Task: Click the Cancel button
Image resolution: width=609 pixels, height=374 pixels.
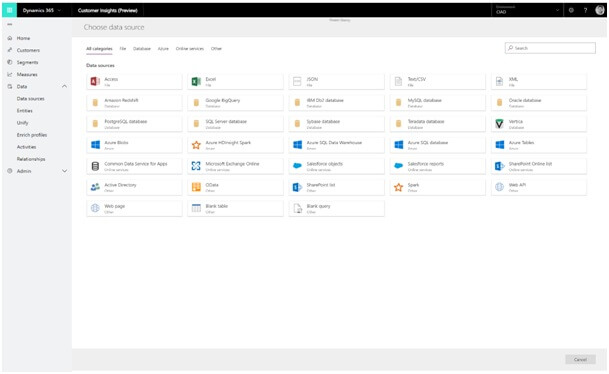Action: [x=580, y=360]
